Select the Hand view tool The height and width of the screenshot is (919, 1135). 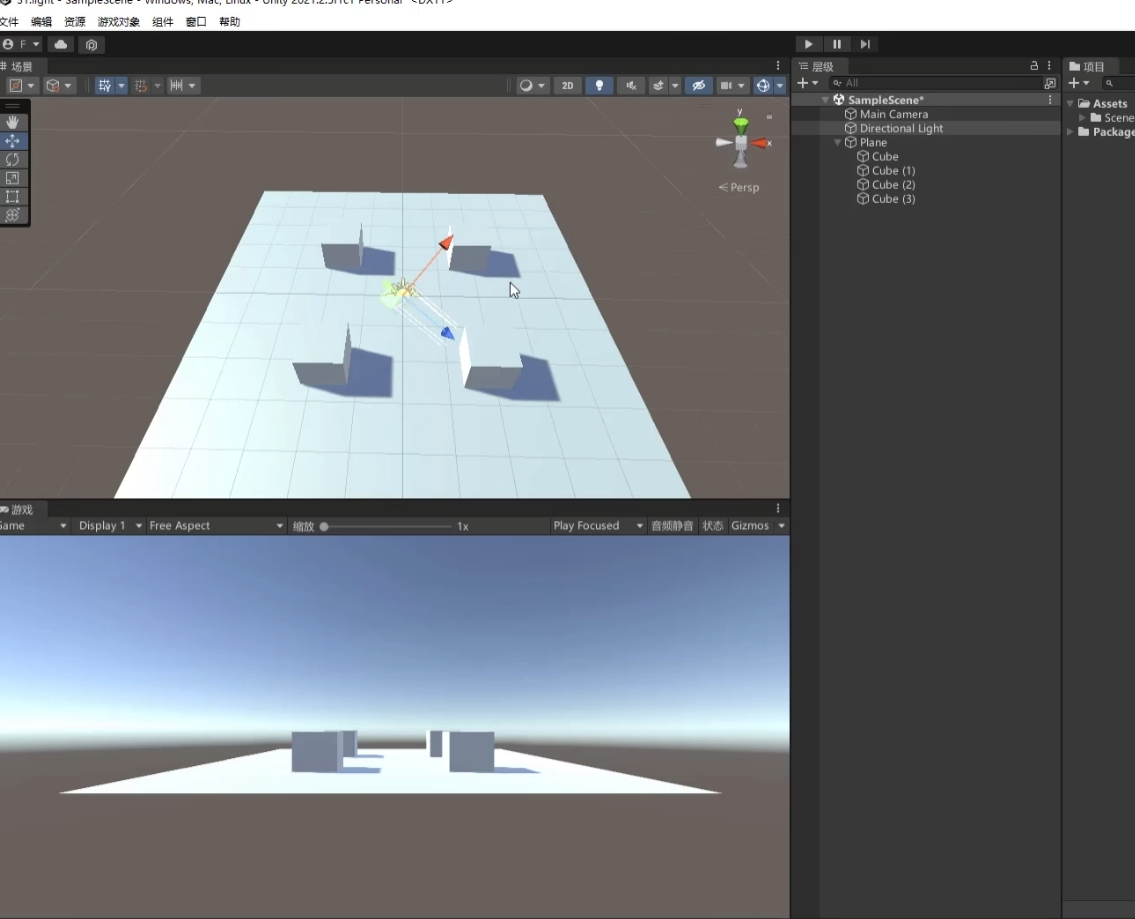click(13, 122)
